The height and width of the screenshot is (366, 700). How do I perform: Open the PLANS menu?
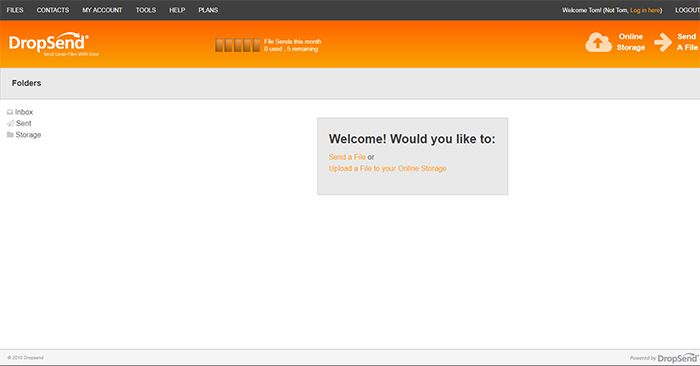(x=208, y=10)
